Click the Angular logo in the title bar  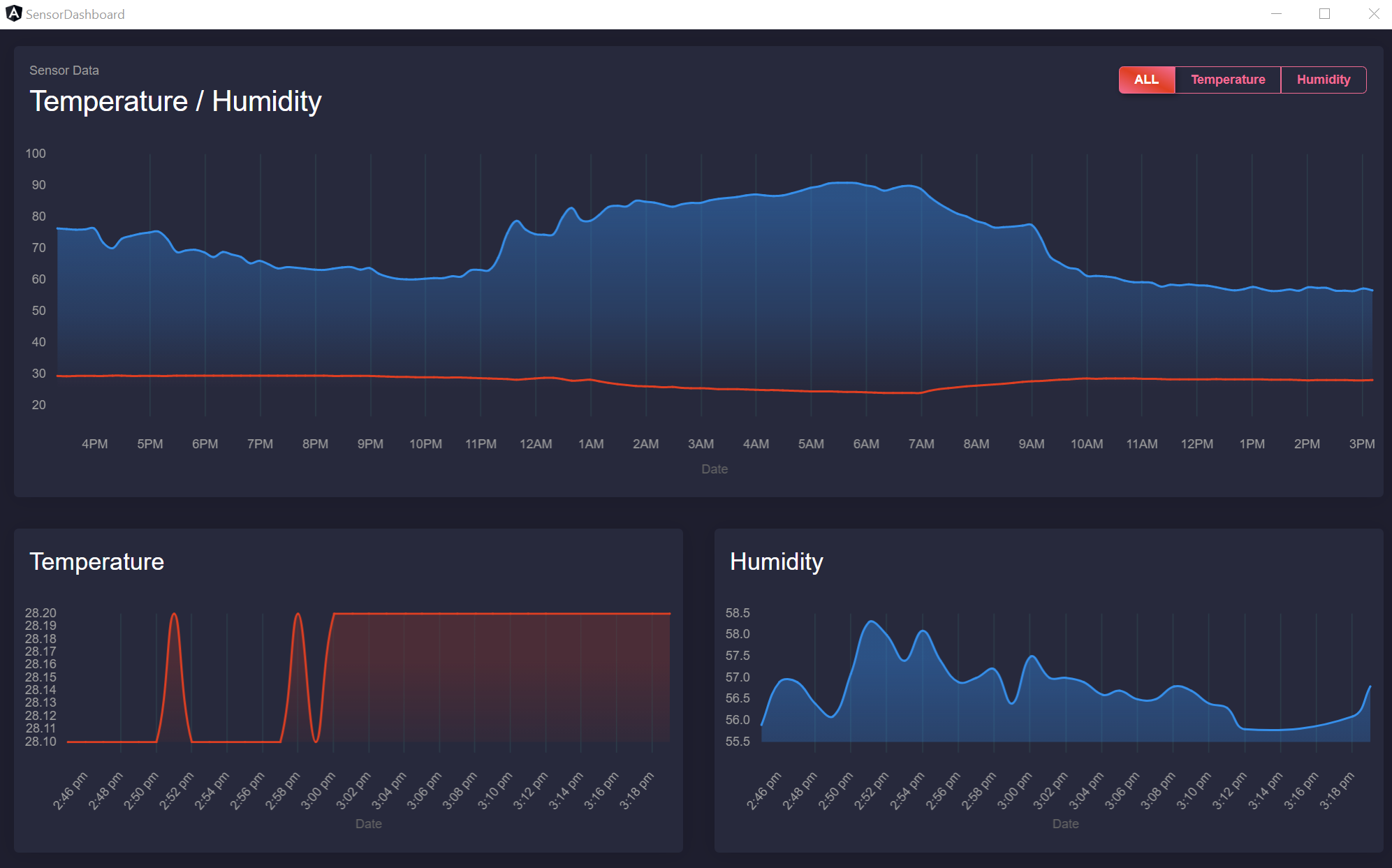click(14, 13)
